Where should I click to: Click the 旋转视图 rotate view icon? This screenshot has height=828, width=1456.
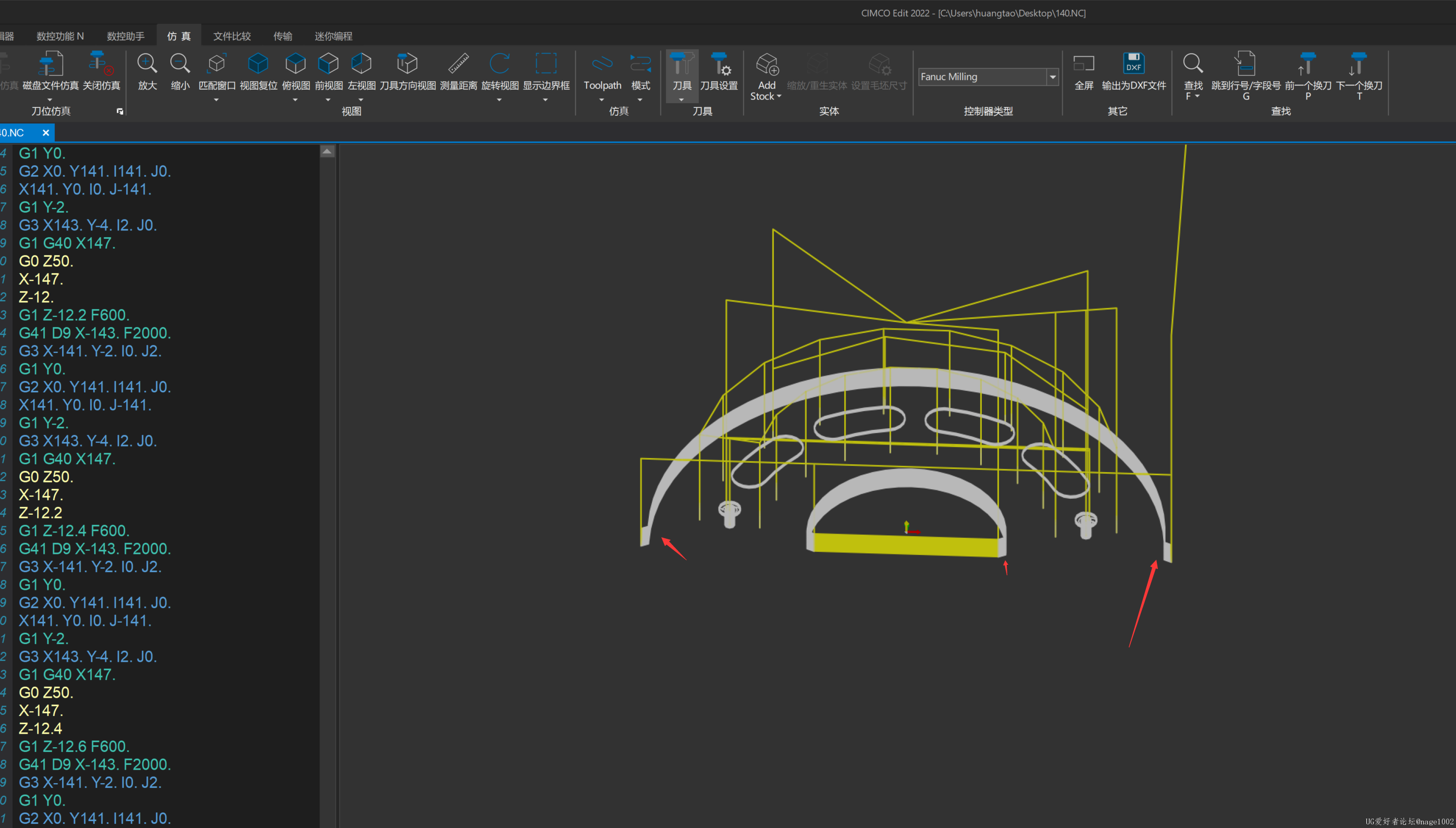click(x=500, y=64)
